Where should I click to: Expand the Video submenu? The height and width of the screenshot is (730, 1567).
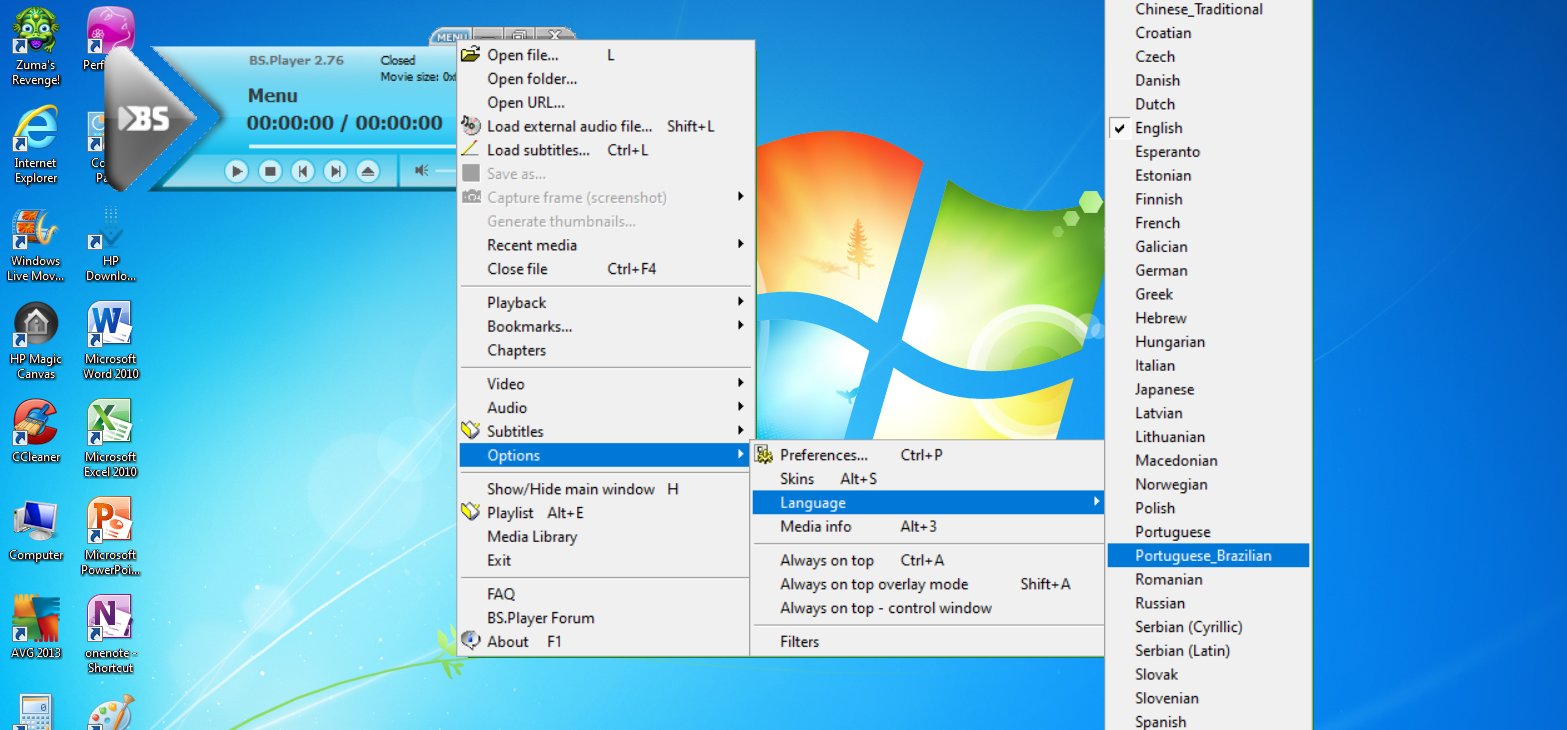604,384
